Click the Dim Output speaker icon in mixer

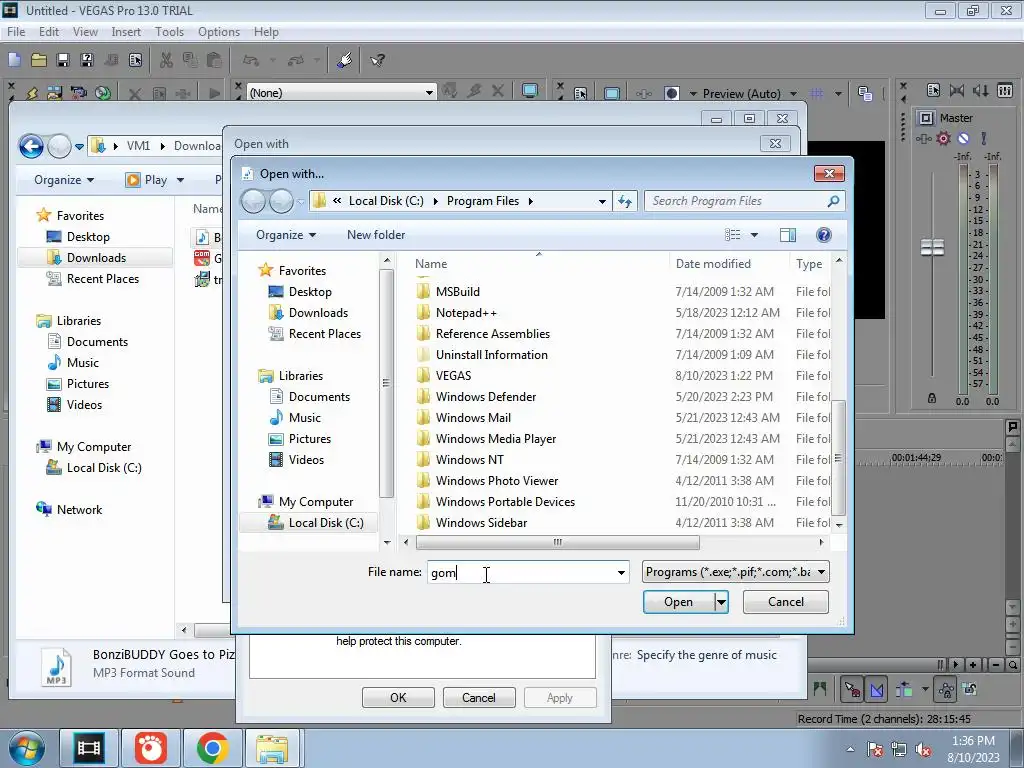coord(980,91)
